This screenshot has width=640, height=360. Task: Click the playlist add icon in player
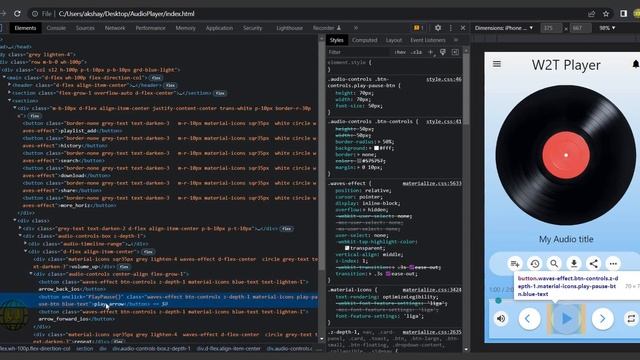coord(515,264)
